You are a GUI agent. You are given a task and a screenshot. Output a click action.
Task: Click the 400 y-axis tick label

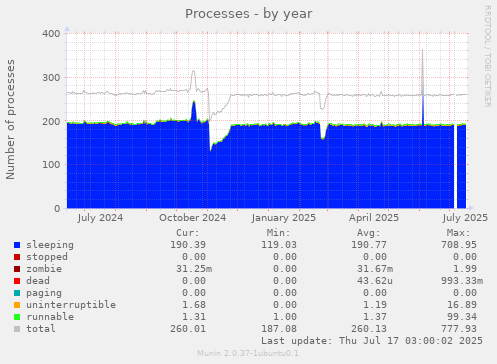(51, 34)
